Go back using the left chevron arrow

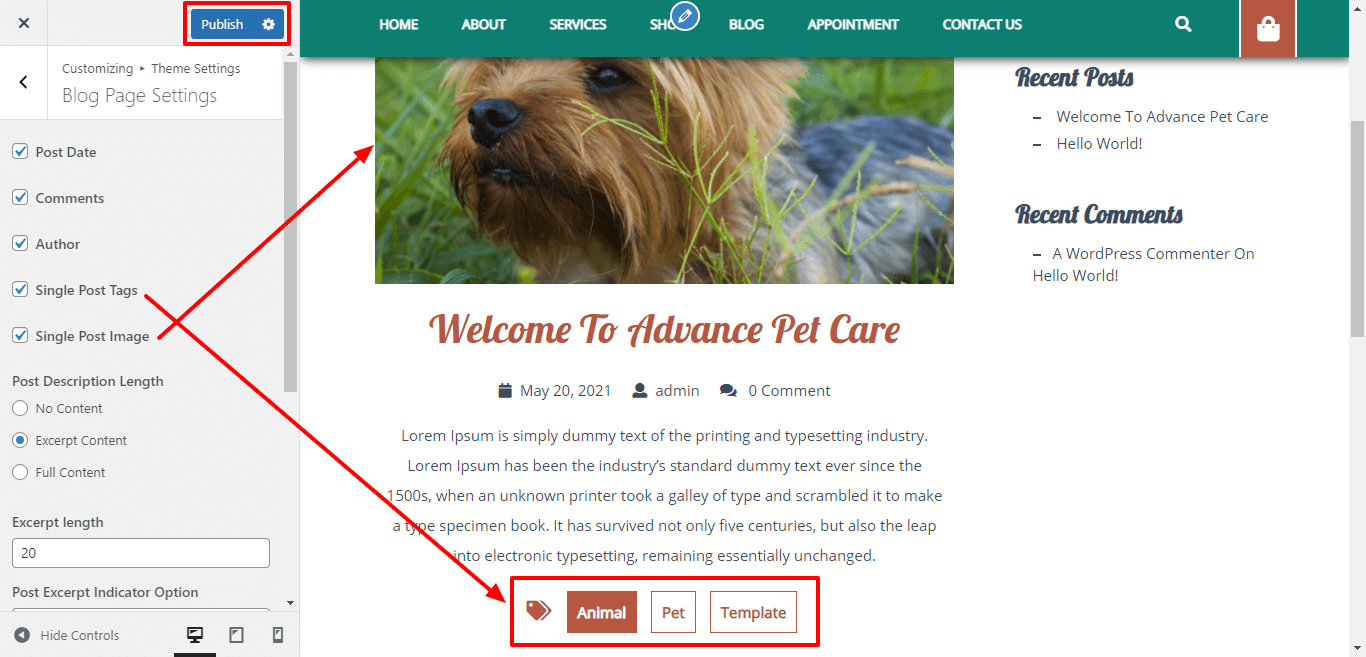coord(24,82)
